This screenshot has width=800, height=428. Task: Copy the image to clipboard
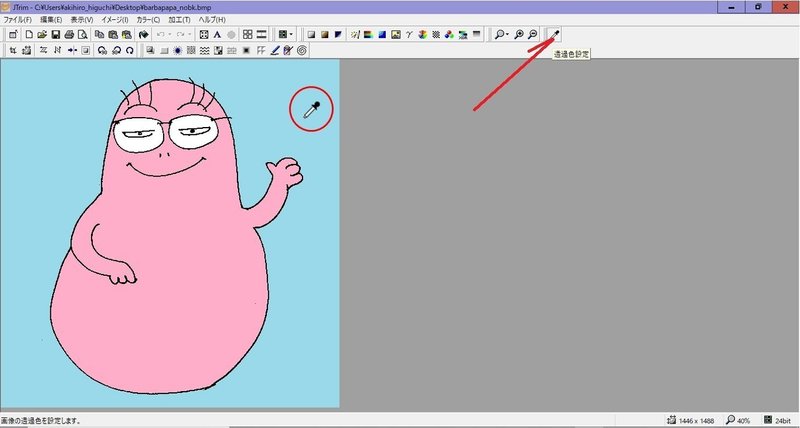99,35
